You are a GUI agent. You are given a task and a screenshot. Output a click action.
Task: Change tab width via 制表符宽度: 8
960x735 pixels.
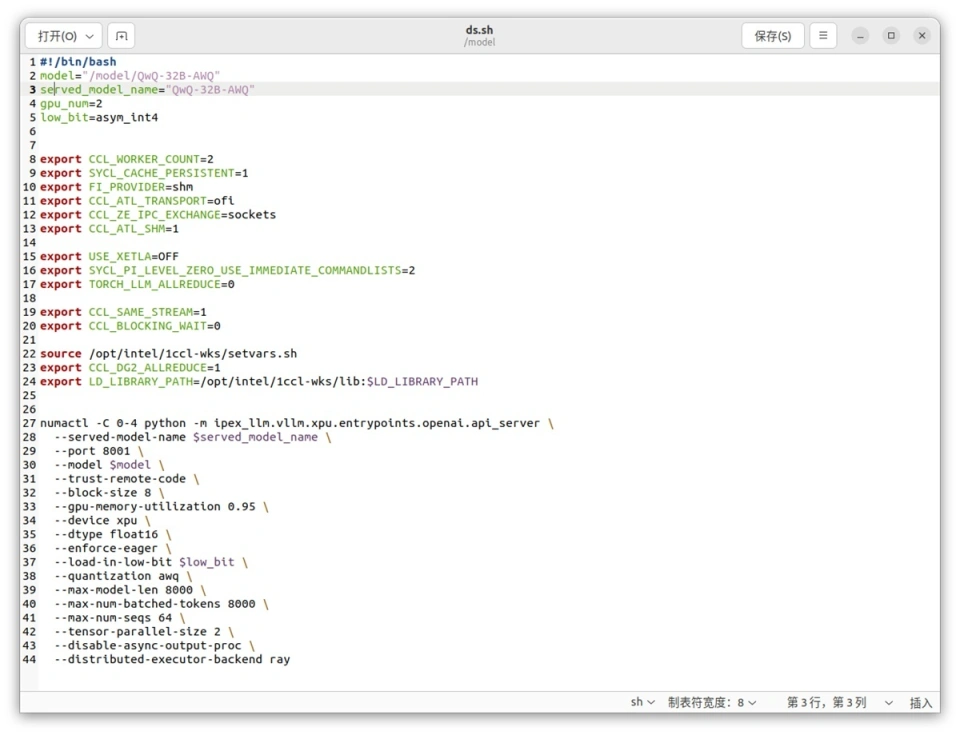[711, 702]
